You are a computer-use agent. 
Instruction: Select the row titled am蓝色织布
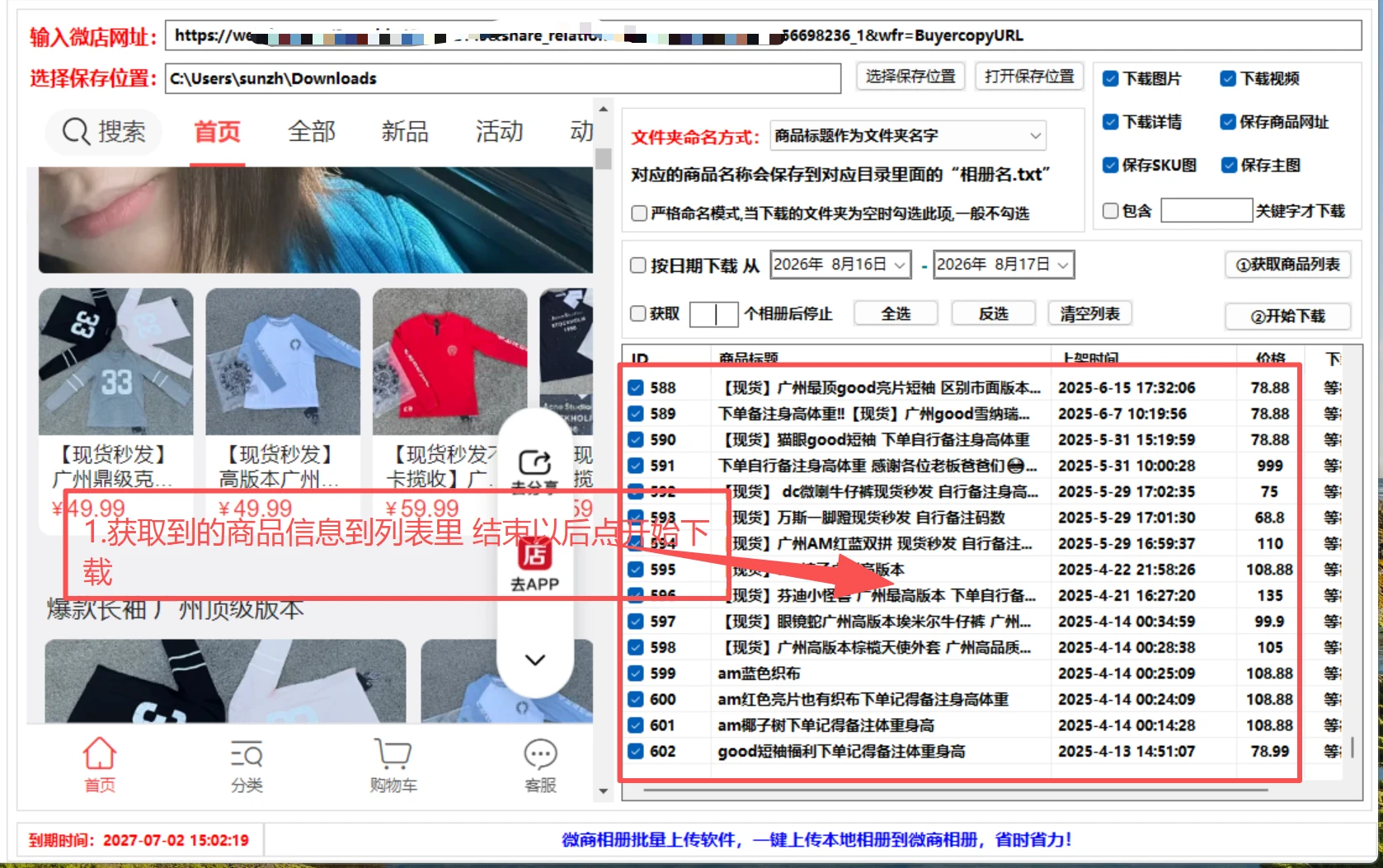click(x=759, y=673)
